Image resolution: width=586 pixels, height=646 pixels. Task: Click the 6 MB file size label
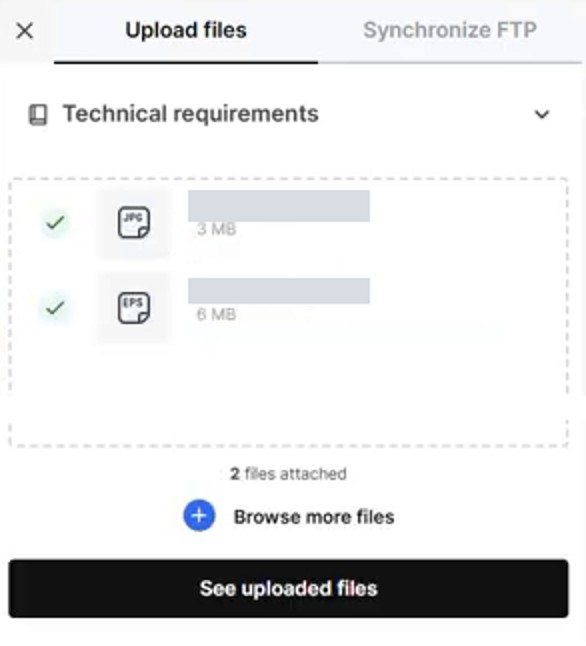click(216, 315)
